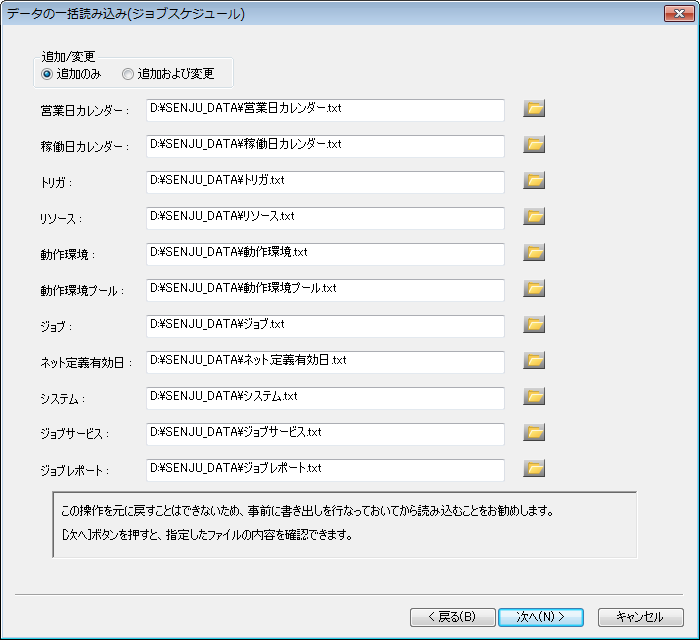This screenshot has height=640, width=700.
Task: Click the 追加/変更 group title
Action: (x=68, y=57)
